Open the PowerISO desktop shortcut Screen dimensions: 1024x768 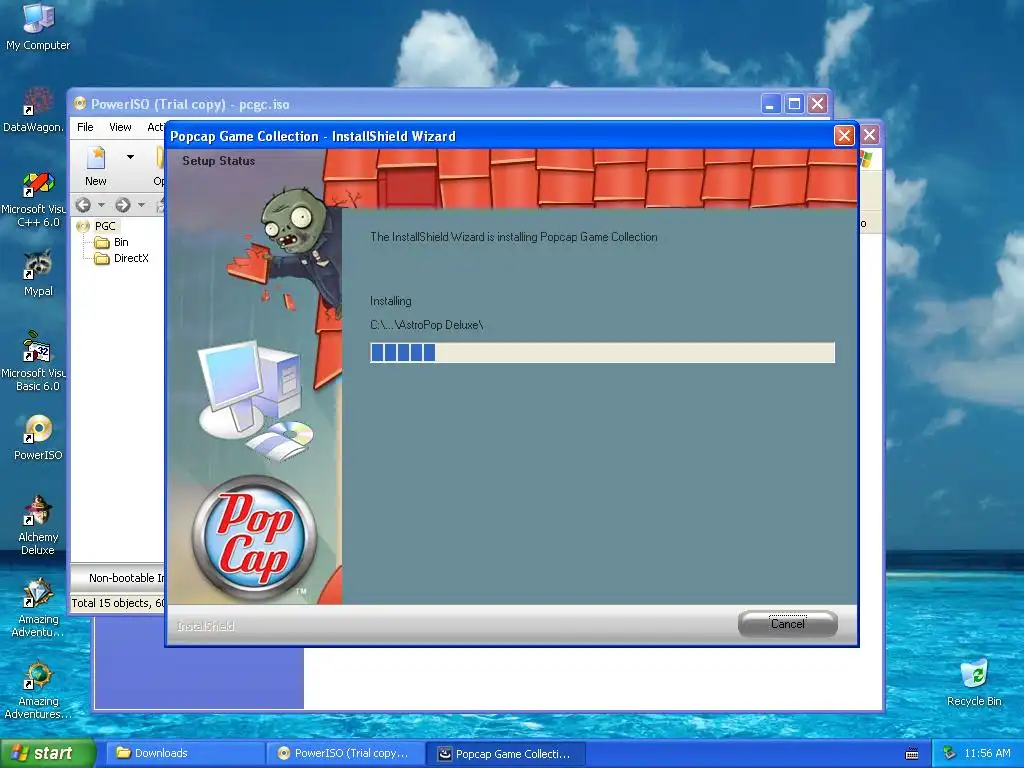[x=38, y=438]
